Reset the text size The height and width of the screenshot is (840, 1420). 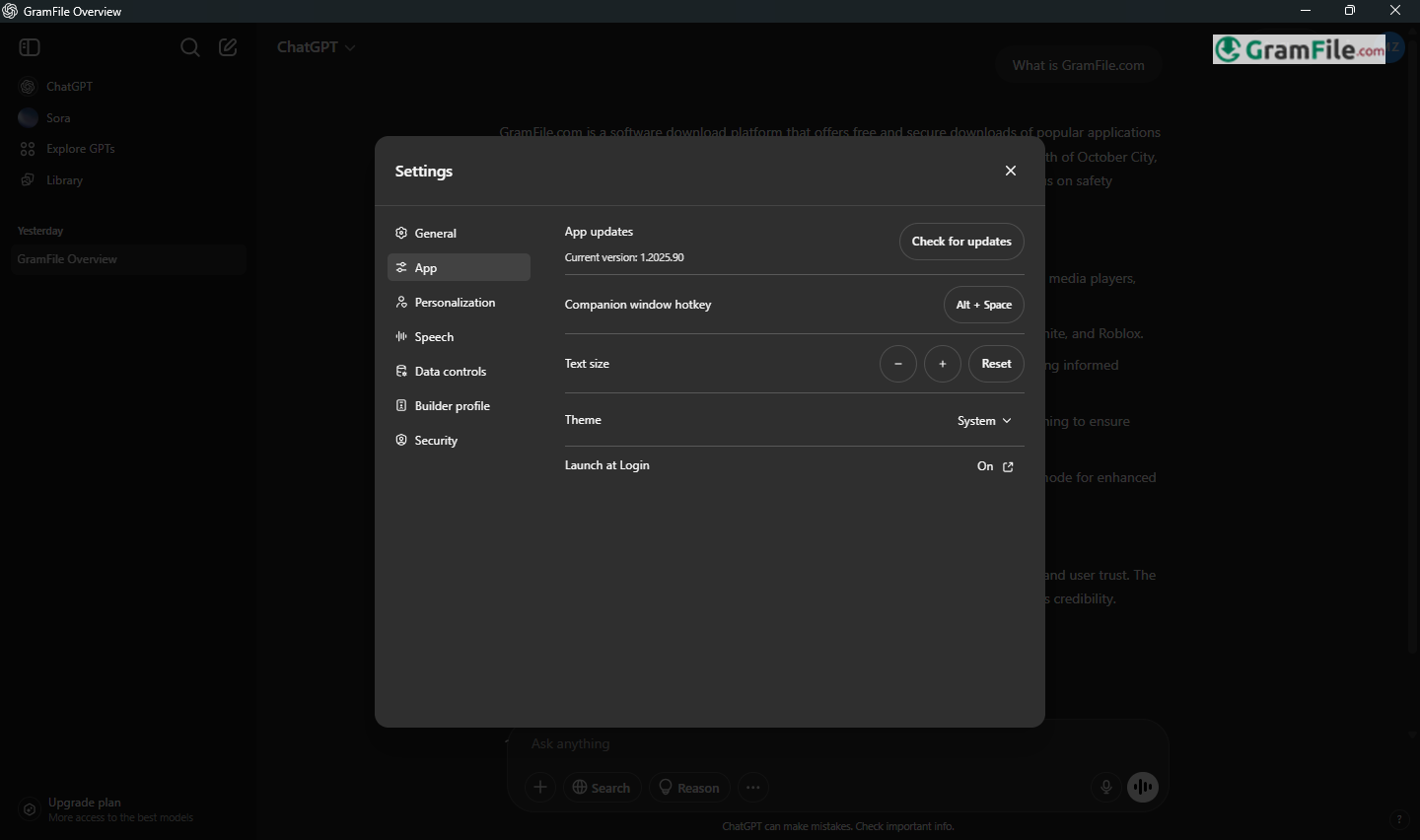point(996,364)
